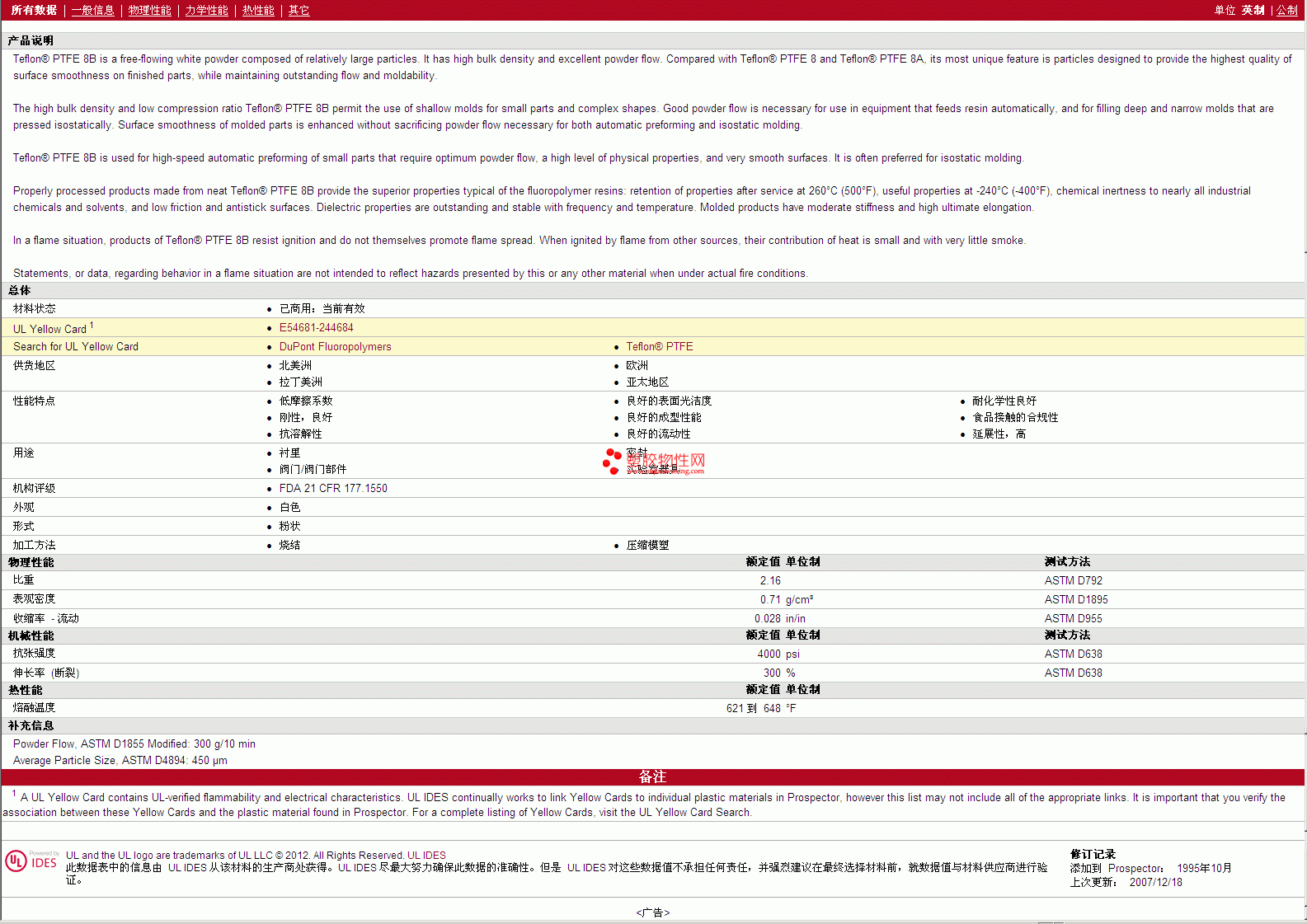Click the Powder Flow ASTM D1855 line
The height and width of the screenshot is (924, 1307).
coord(134,743)
